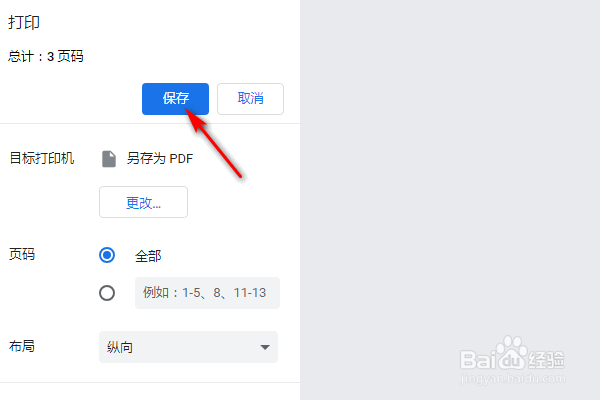
Task: Click the 打印 dialog heading
Action: [24, 22]
